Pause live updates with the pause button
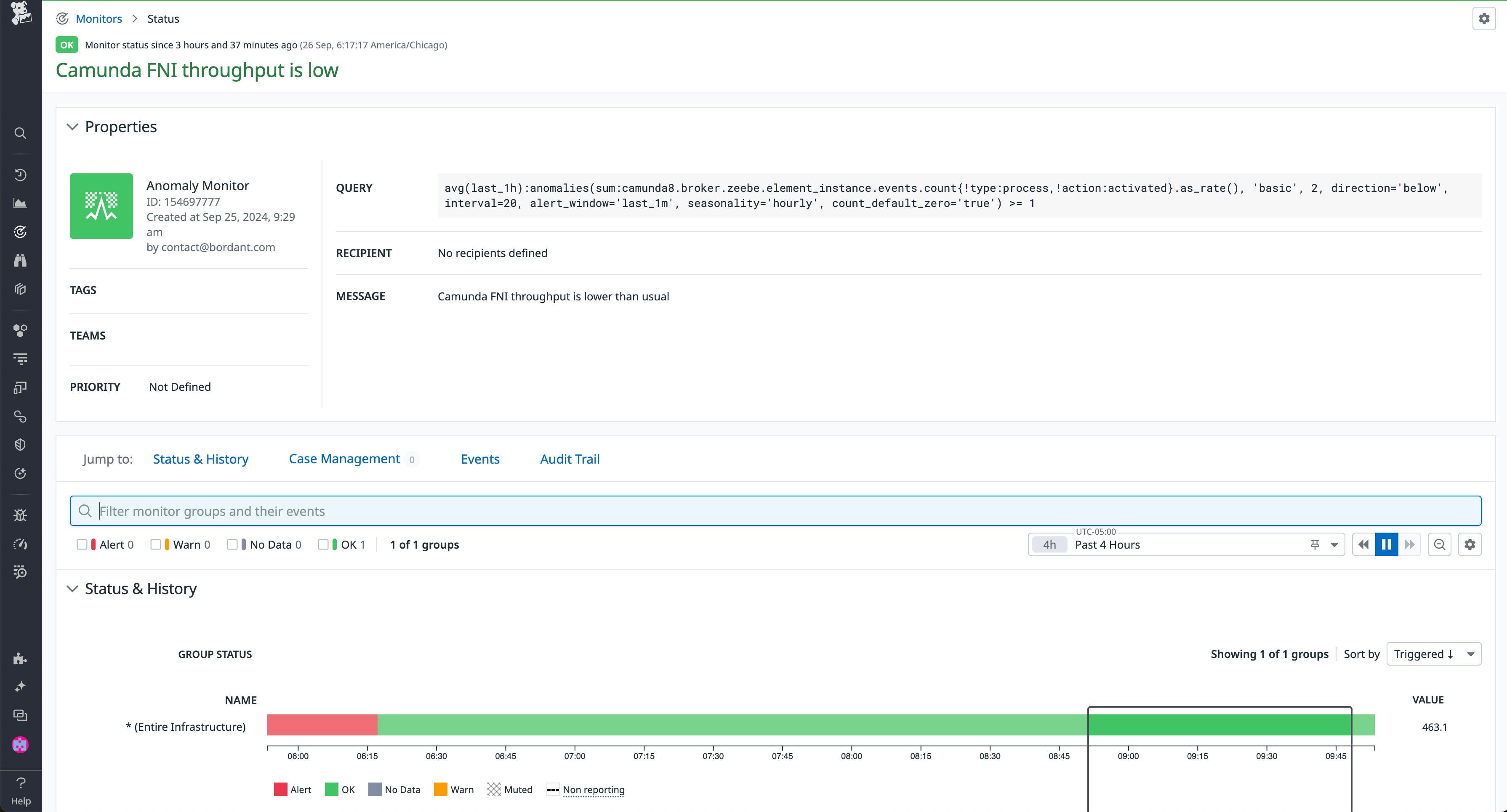The width and height of the screenshot is (1507, 812). pos(1386,544)
